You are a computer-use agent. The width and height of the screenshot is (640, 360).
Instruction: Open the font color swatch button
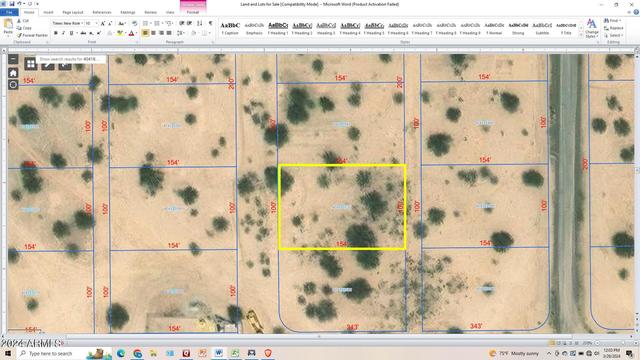[x=131, y=33]
